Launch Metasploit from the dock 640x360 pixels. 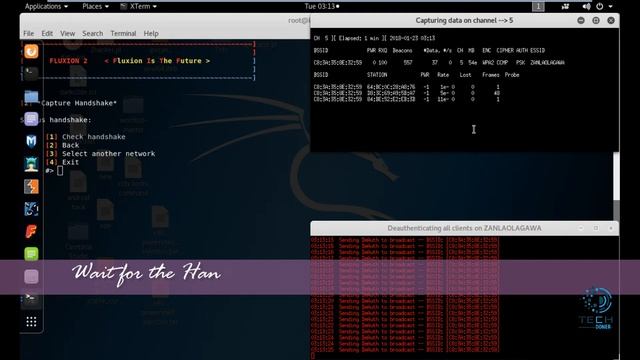pos(31,141)
